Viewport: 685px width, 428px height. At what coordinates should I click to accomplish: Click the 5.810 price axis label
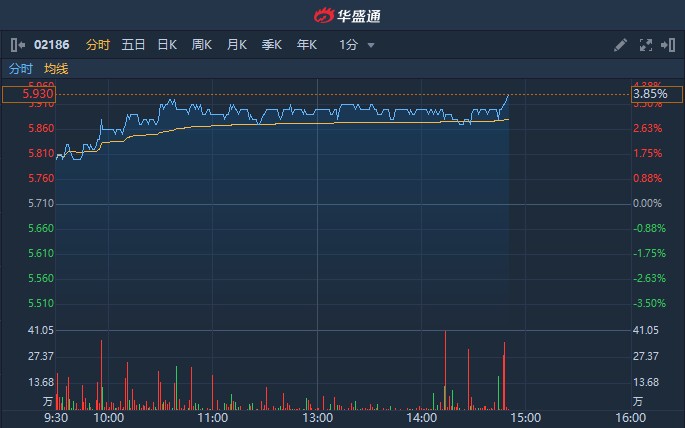[x=41, y=153]
